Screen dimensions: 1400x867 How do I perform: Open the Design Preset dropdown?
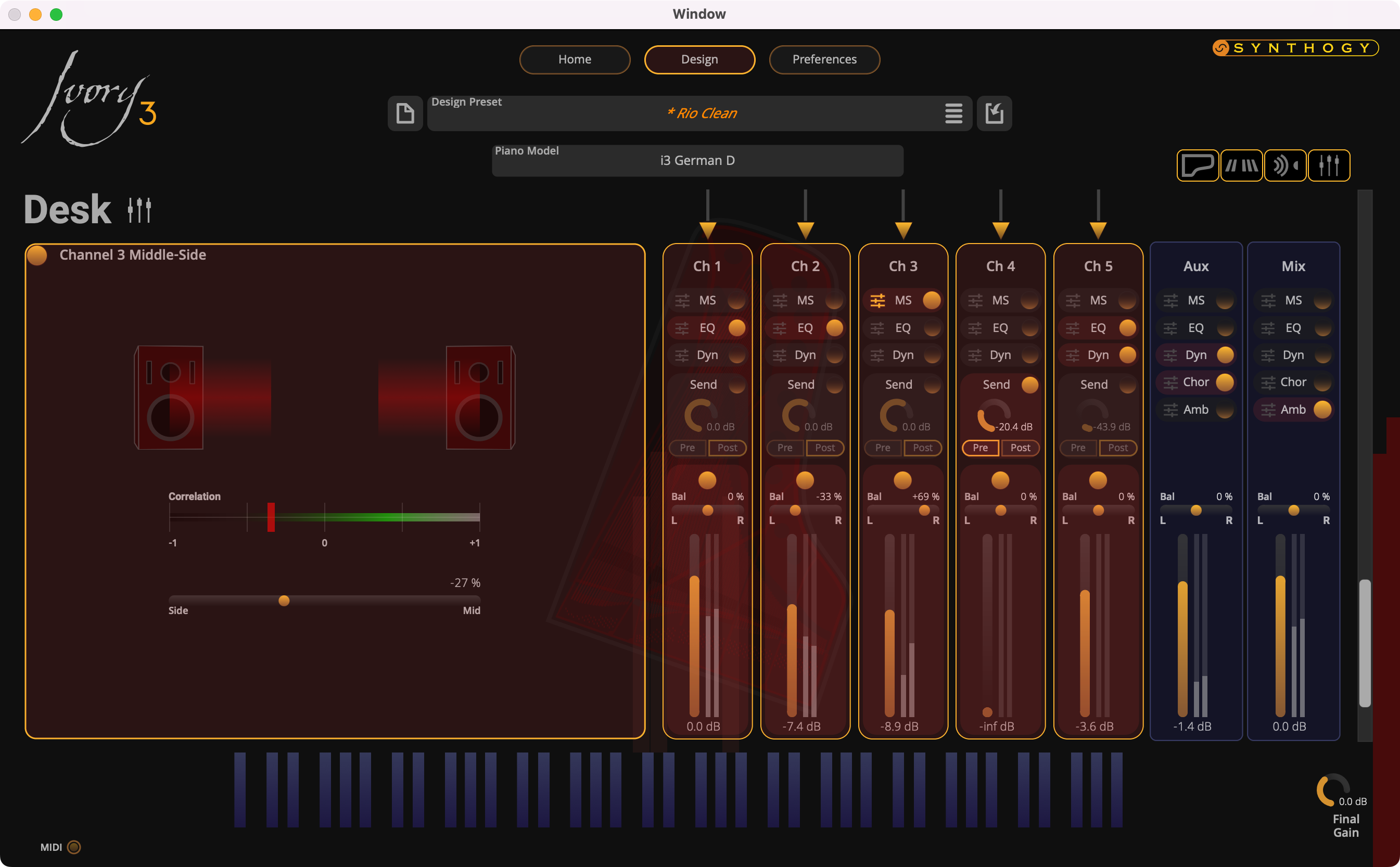tap(699, 113)
